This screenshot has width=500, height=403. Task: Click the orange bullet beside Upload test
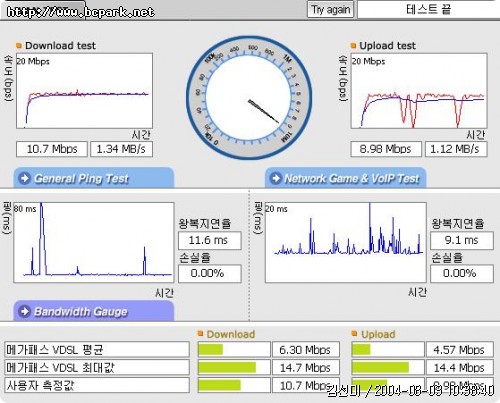(x=353, y=45)
